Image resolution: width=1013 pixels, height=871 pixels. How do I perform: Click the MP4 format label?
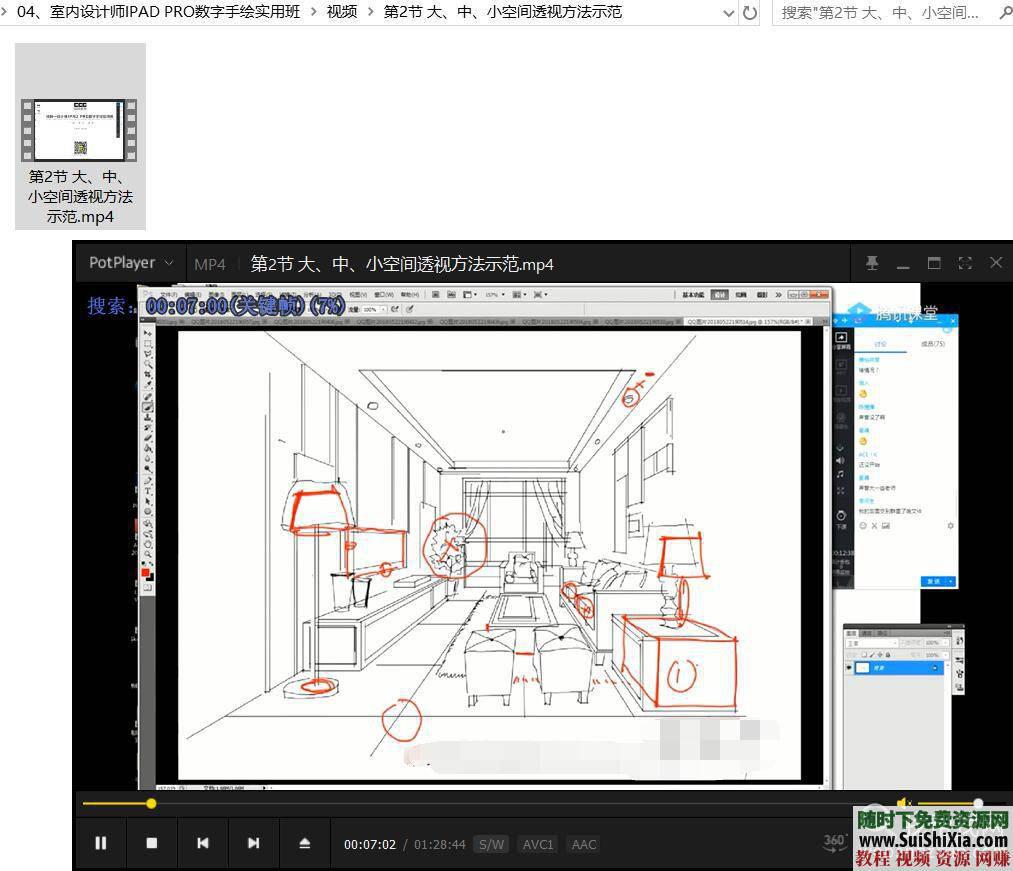(209, 264)
